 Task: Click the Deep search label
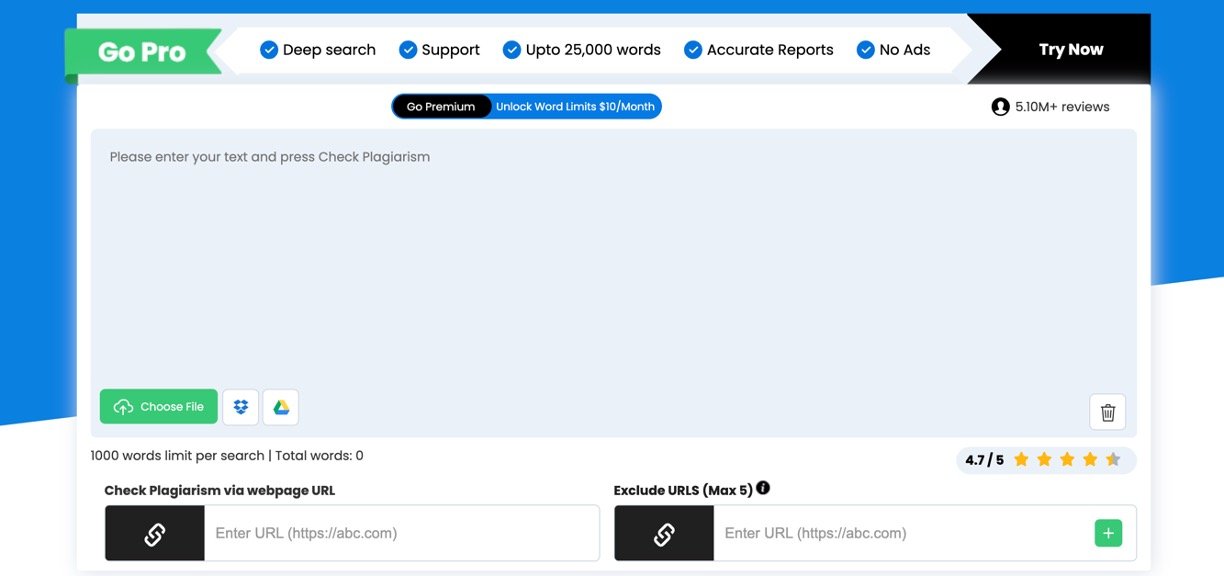(329, 50)
